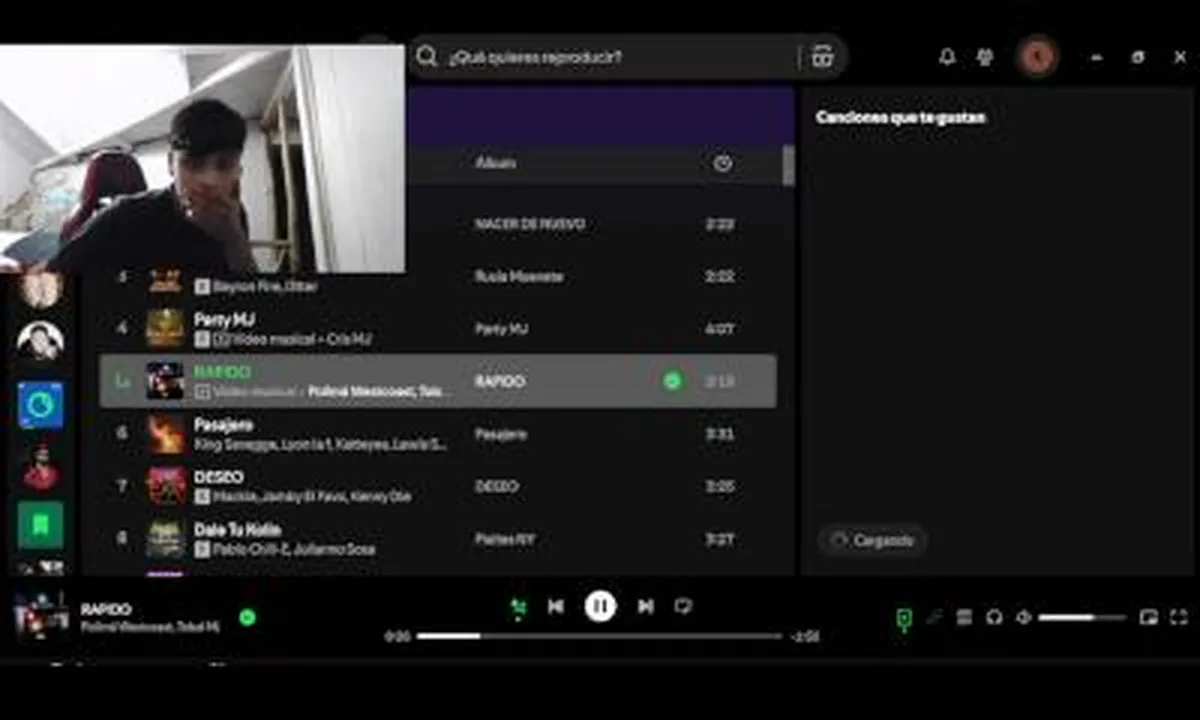Open the NACER DE NUEVO album link
This screenshot has width=1200, height=720.
(530, 224)
